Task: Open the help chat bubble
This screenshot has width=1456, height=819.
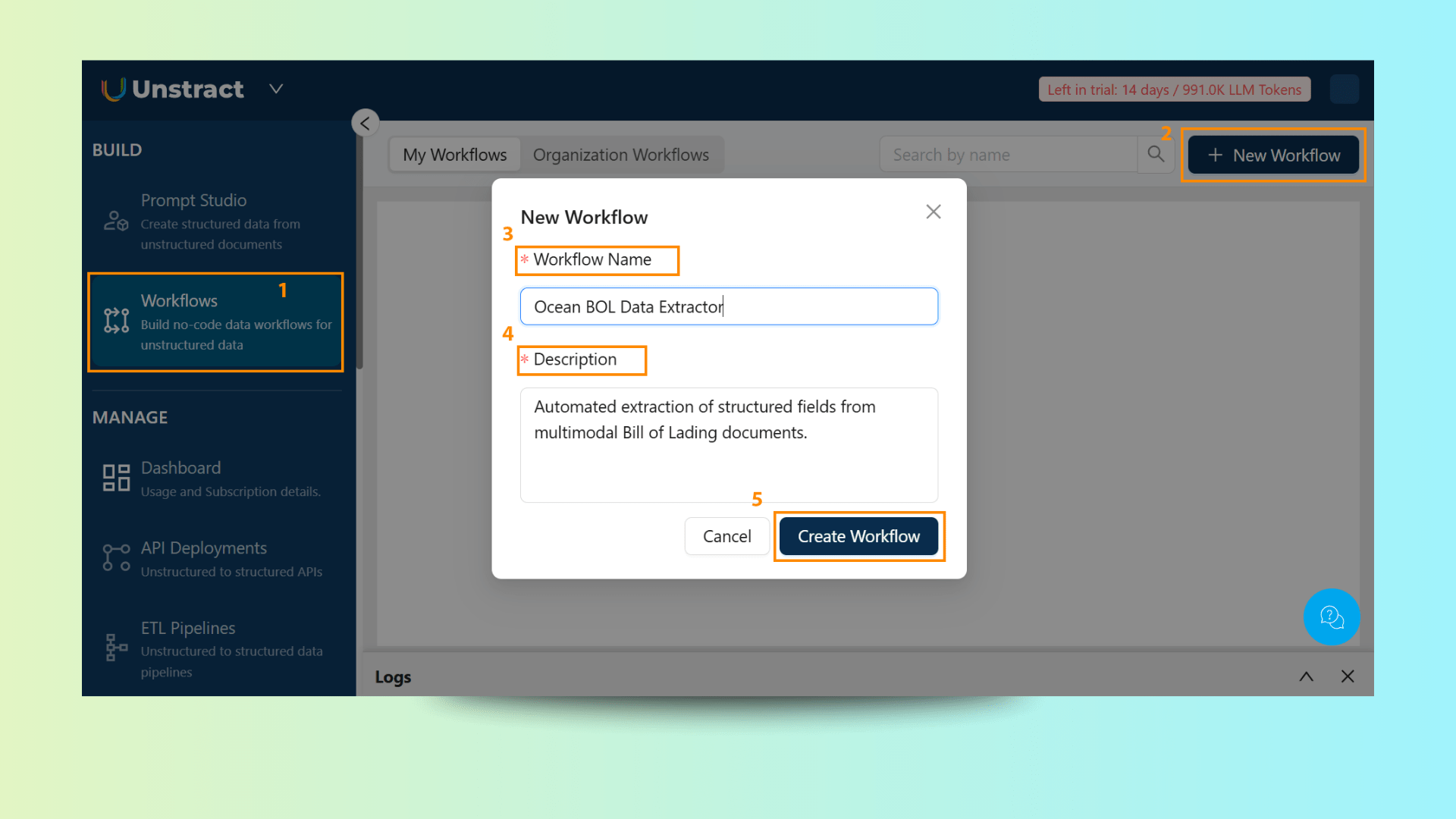Action: (x=1331, y=617)
